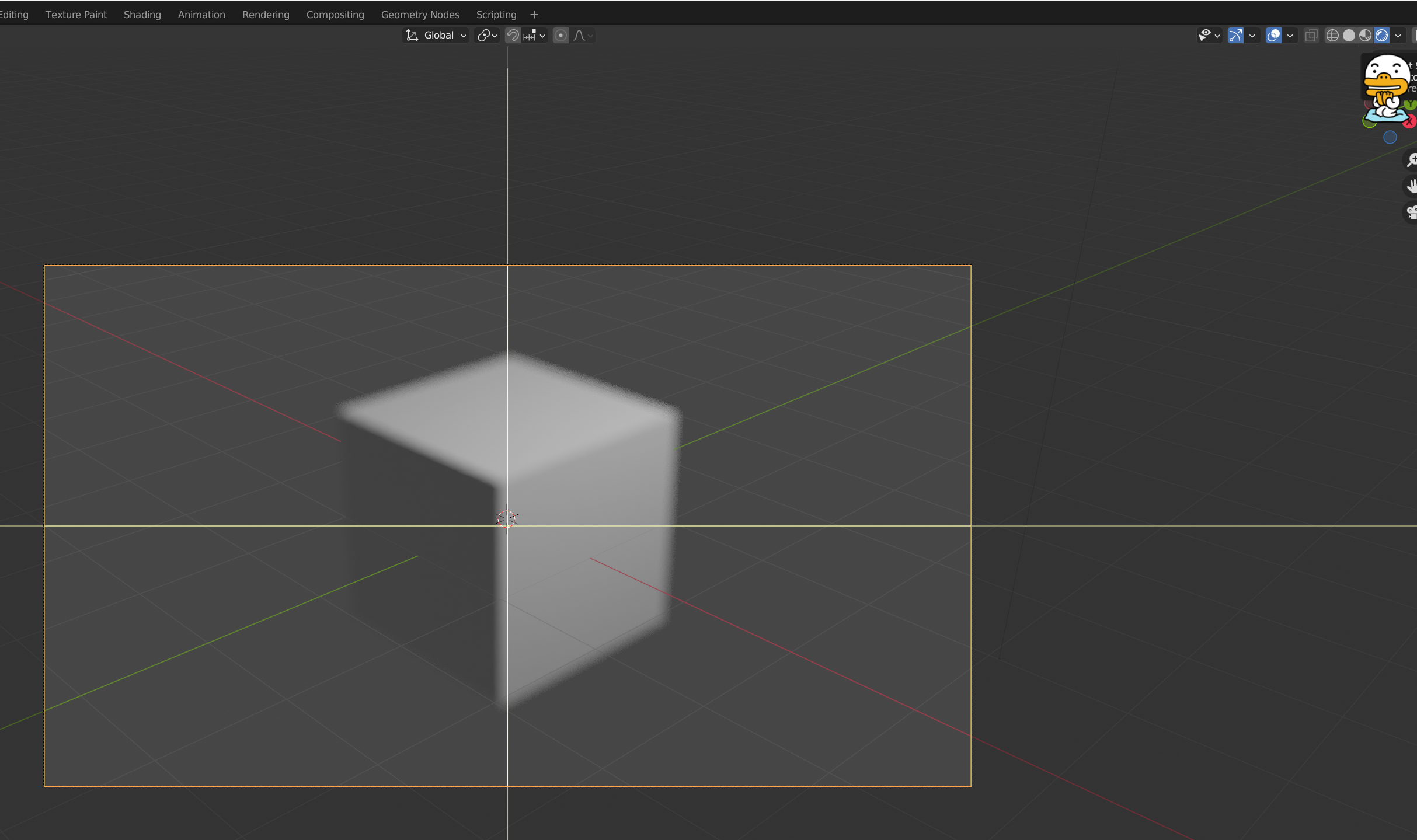The height and width of the screenshot is (840, 1417).
Task: Open object visibility and selectability popover
Action: point(1209,36)
